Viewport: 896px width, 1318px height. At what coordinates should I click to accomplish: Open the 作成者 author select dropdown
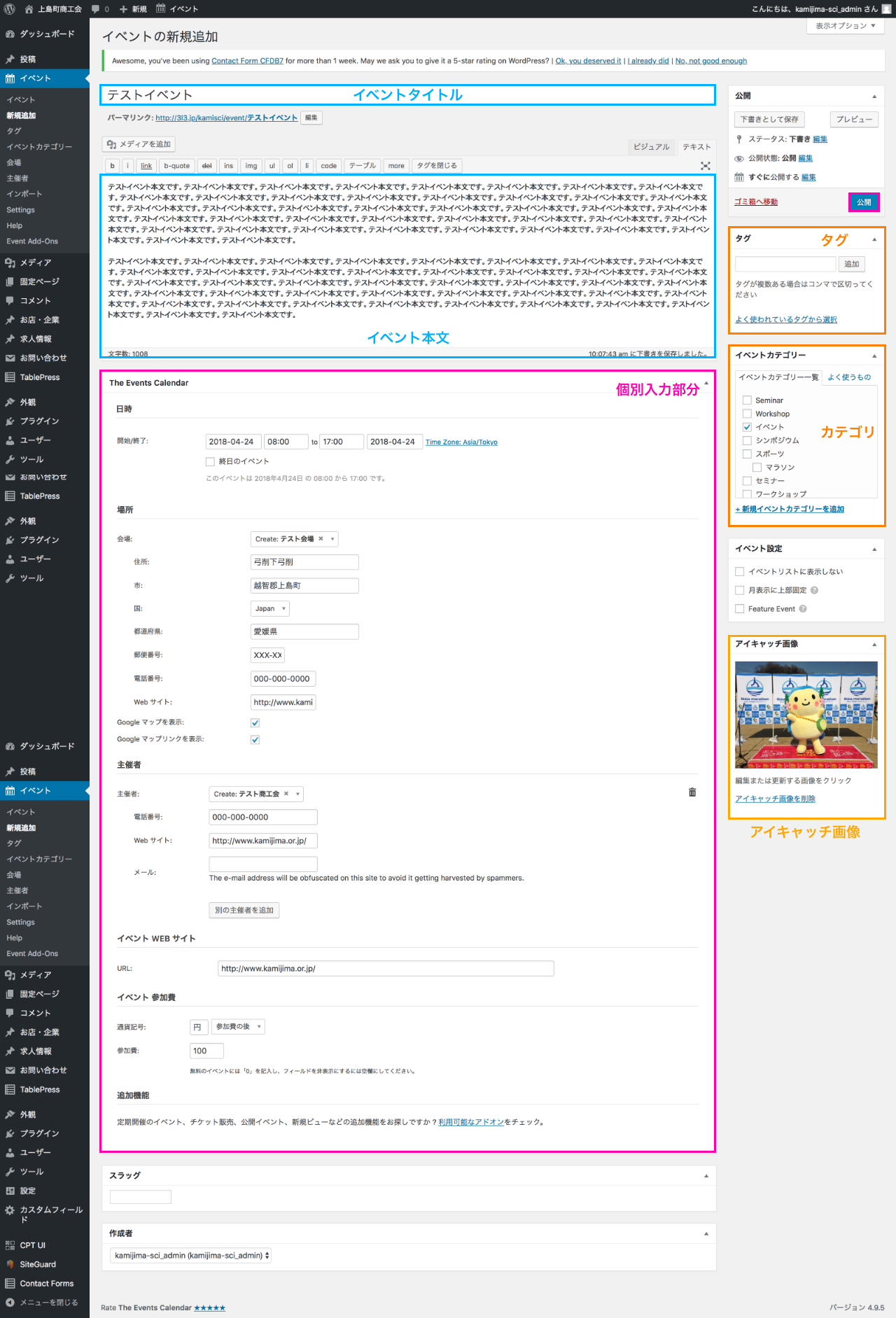190,1256
